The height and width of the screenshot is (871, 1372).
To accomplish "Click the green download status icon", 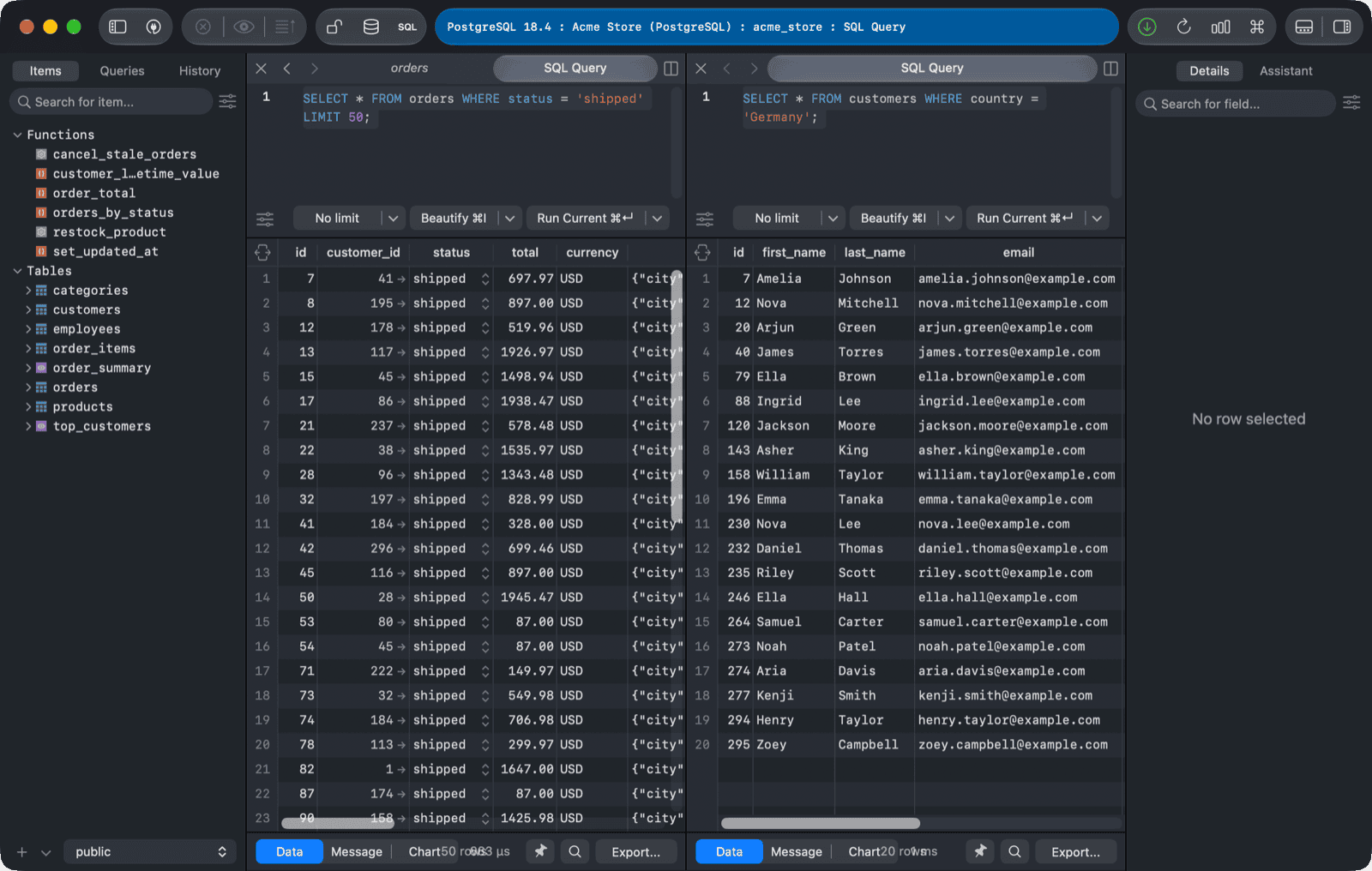I will click(1146, 27).
